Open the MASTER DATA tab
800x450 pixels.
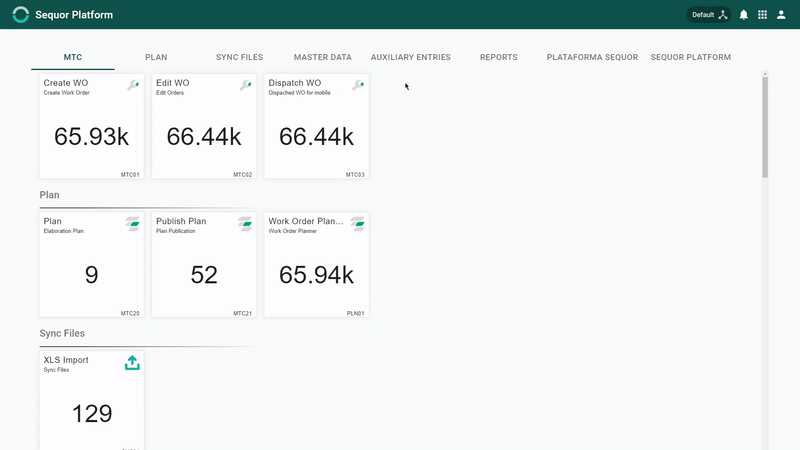322,57
